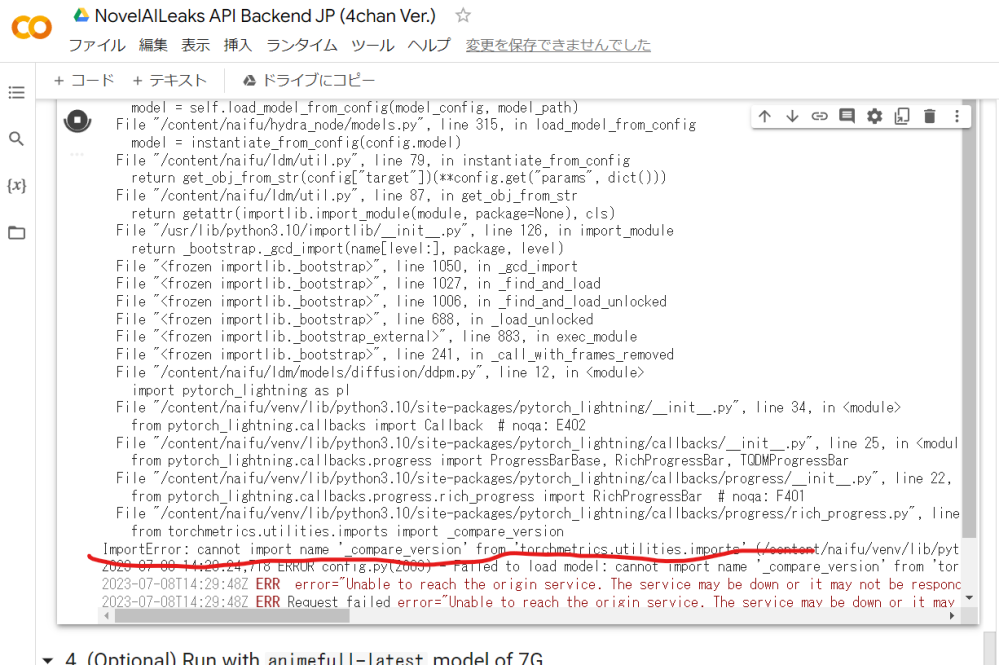Delete the current cell
The image size is (999, 665).
pyautogui.click(x=929, y=116)
